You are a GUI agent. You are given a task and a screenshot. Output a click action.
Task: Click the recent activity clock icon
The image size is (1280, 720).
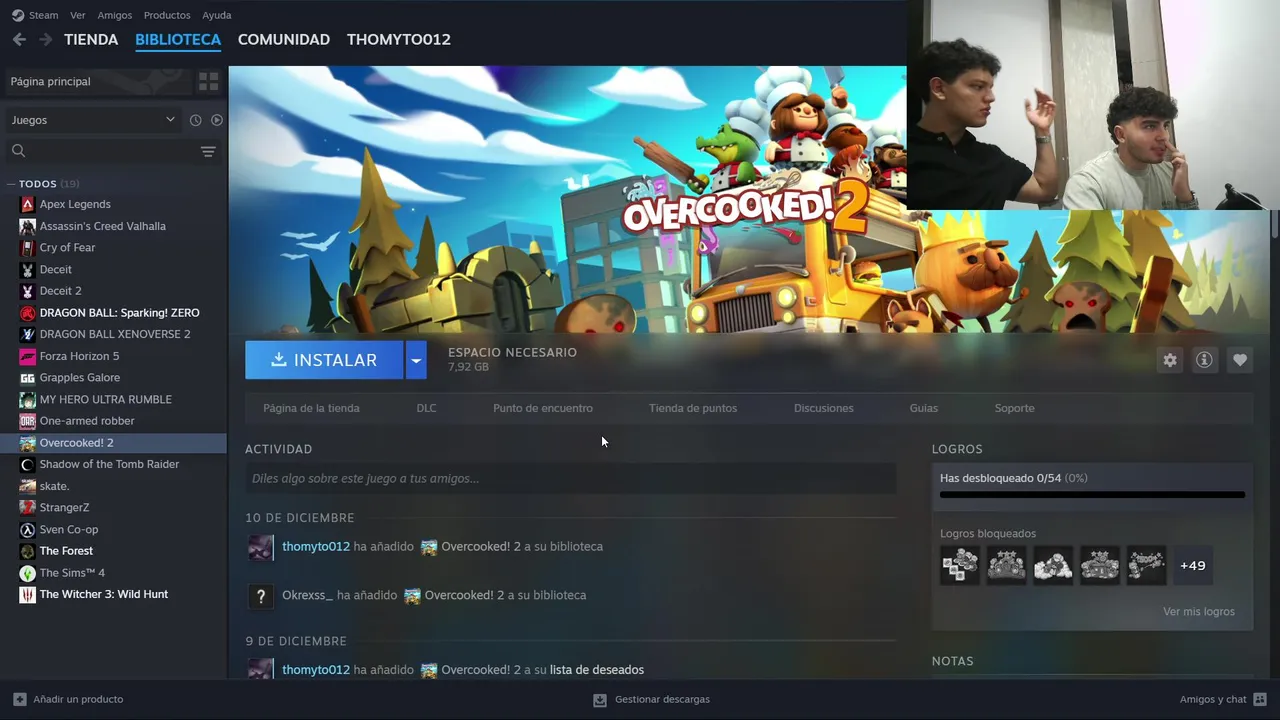tap(195, 120)
